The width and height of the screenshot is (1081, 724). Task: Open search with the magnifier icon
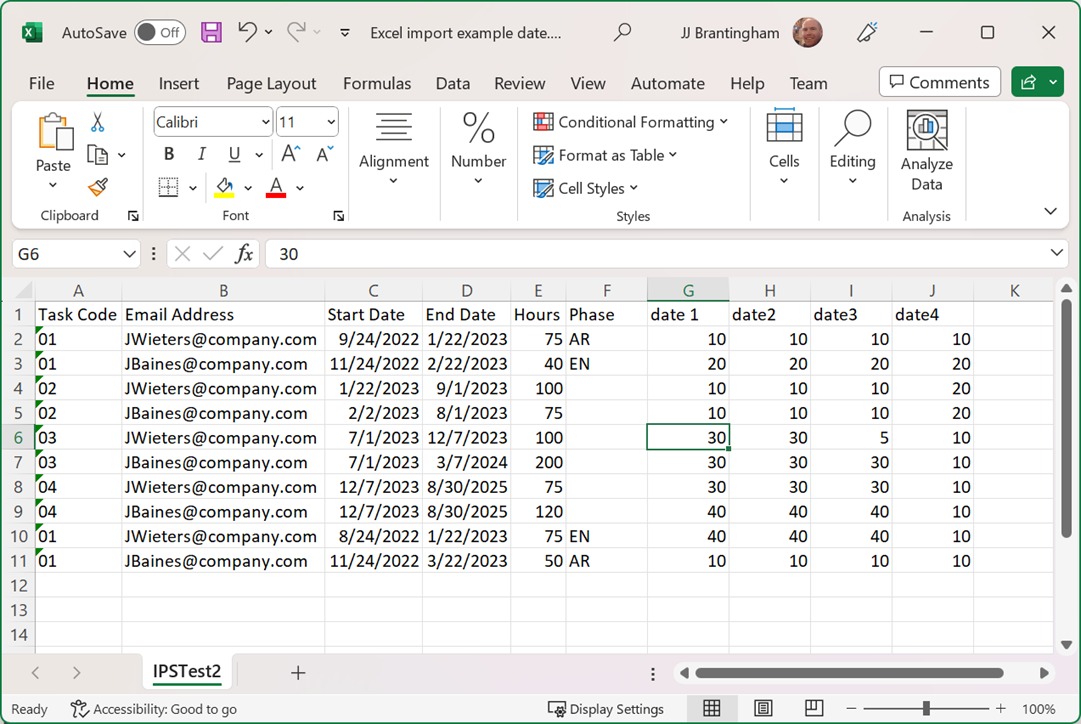coord(622,32)
